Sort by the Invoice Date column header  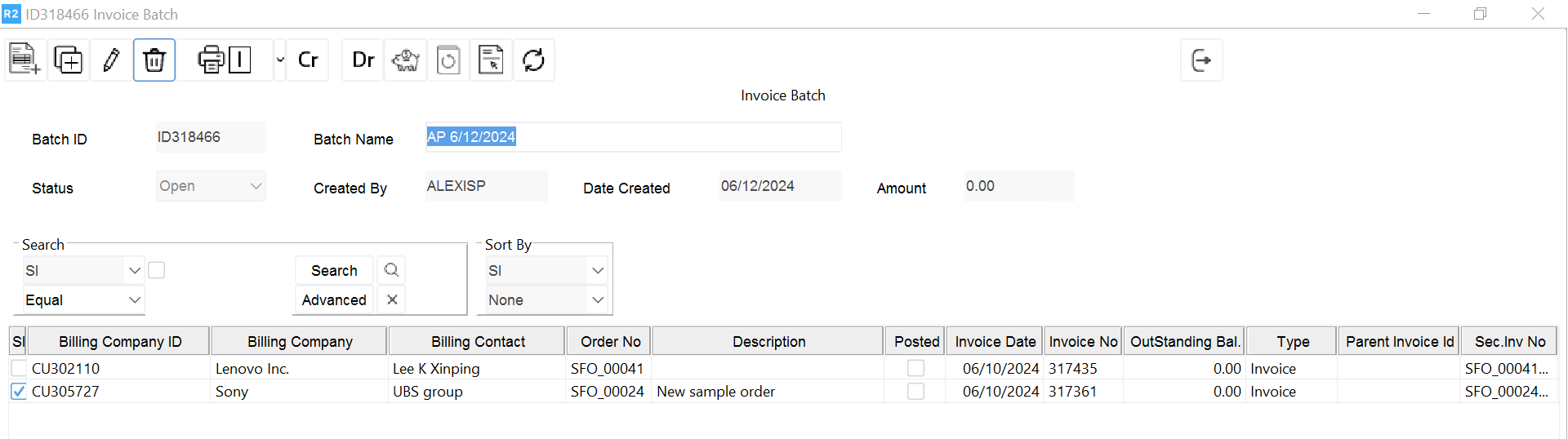point(995,341)
